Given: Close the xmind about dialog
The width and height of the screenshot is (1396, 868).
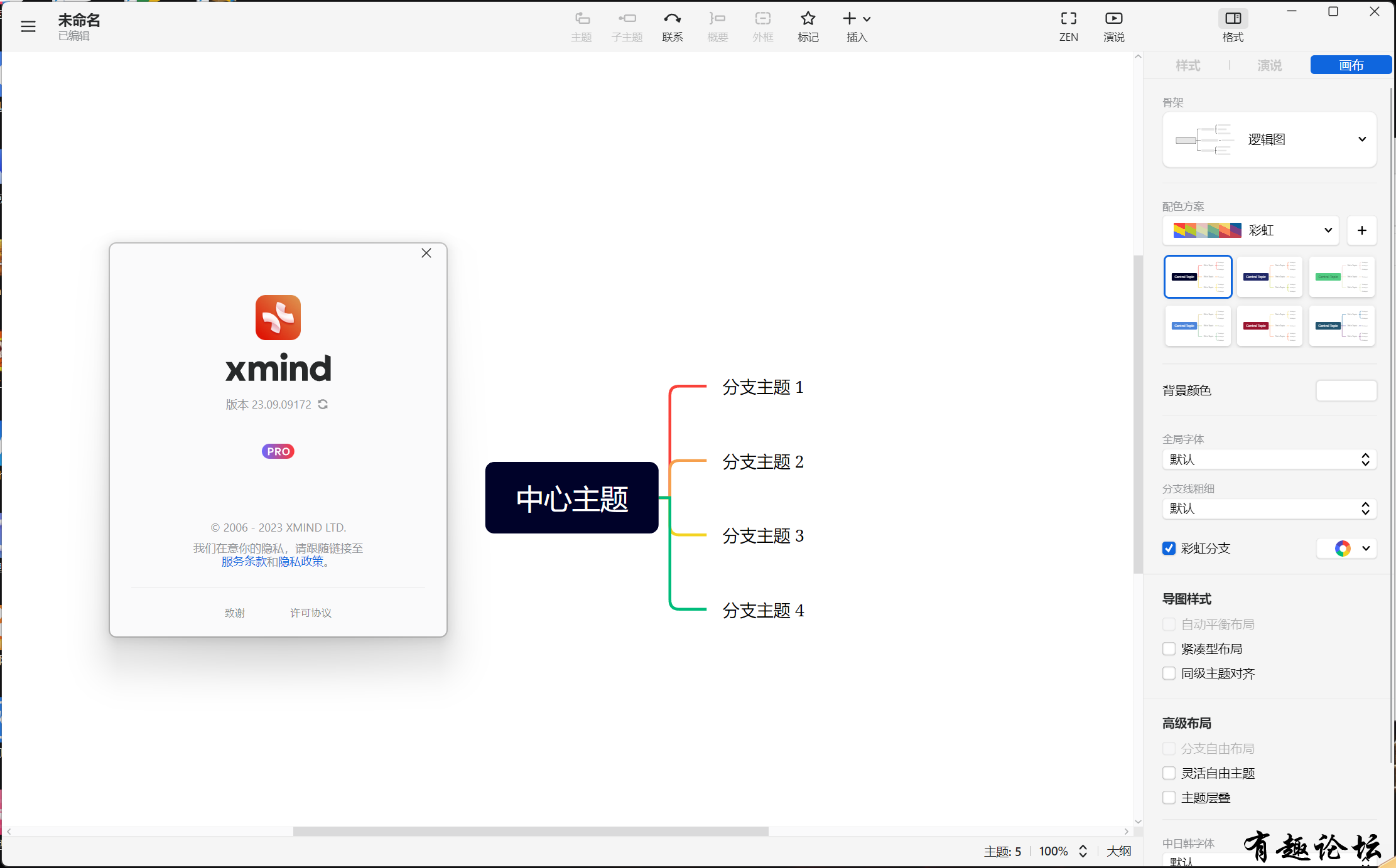Looking at the screenshot, I should [426, 253].
